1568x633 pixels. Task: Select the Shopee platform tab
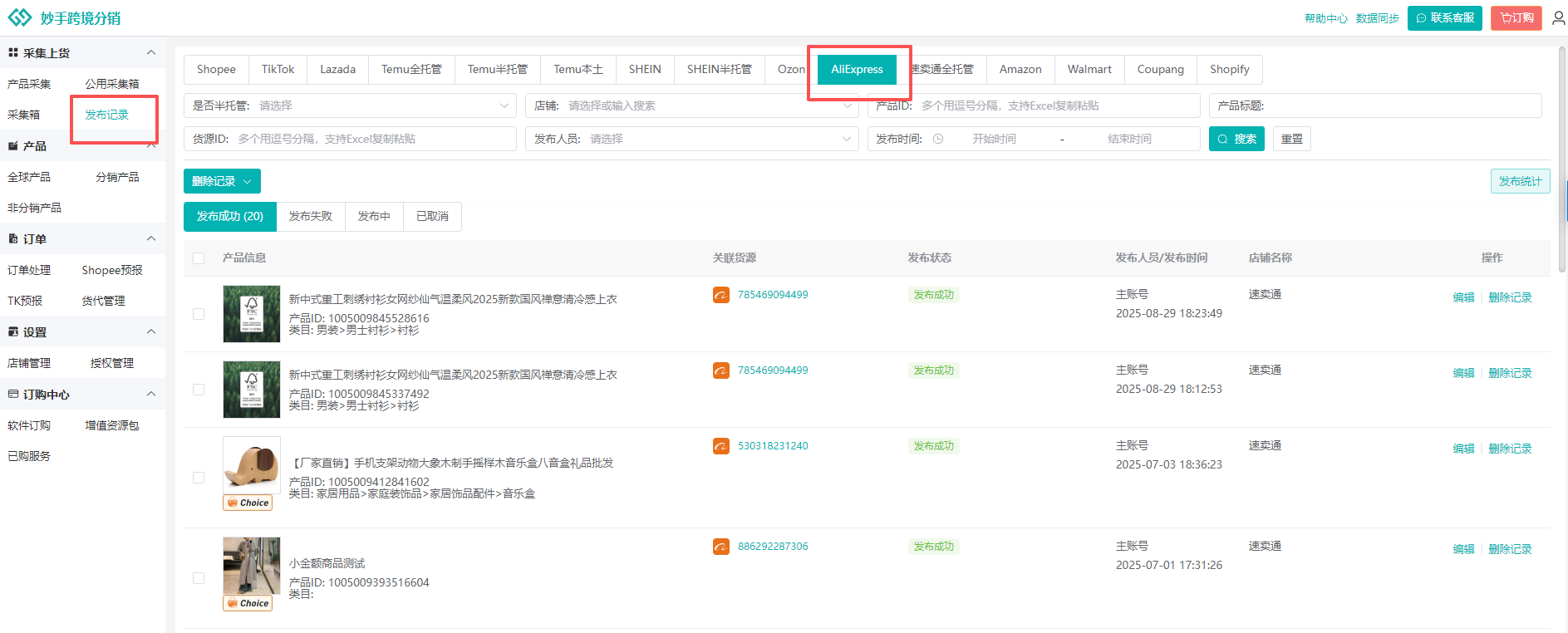point(216,69)
